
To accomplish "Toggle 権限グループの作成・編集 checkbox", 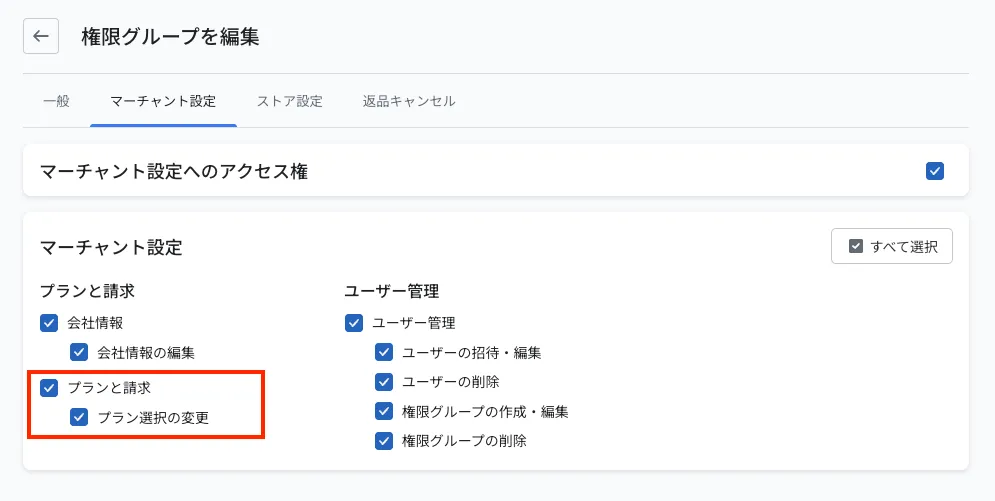I will [384, 411].
